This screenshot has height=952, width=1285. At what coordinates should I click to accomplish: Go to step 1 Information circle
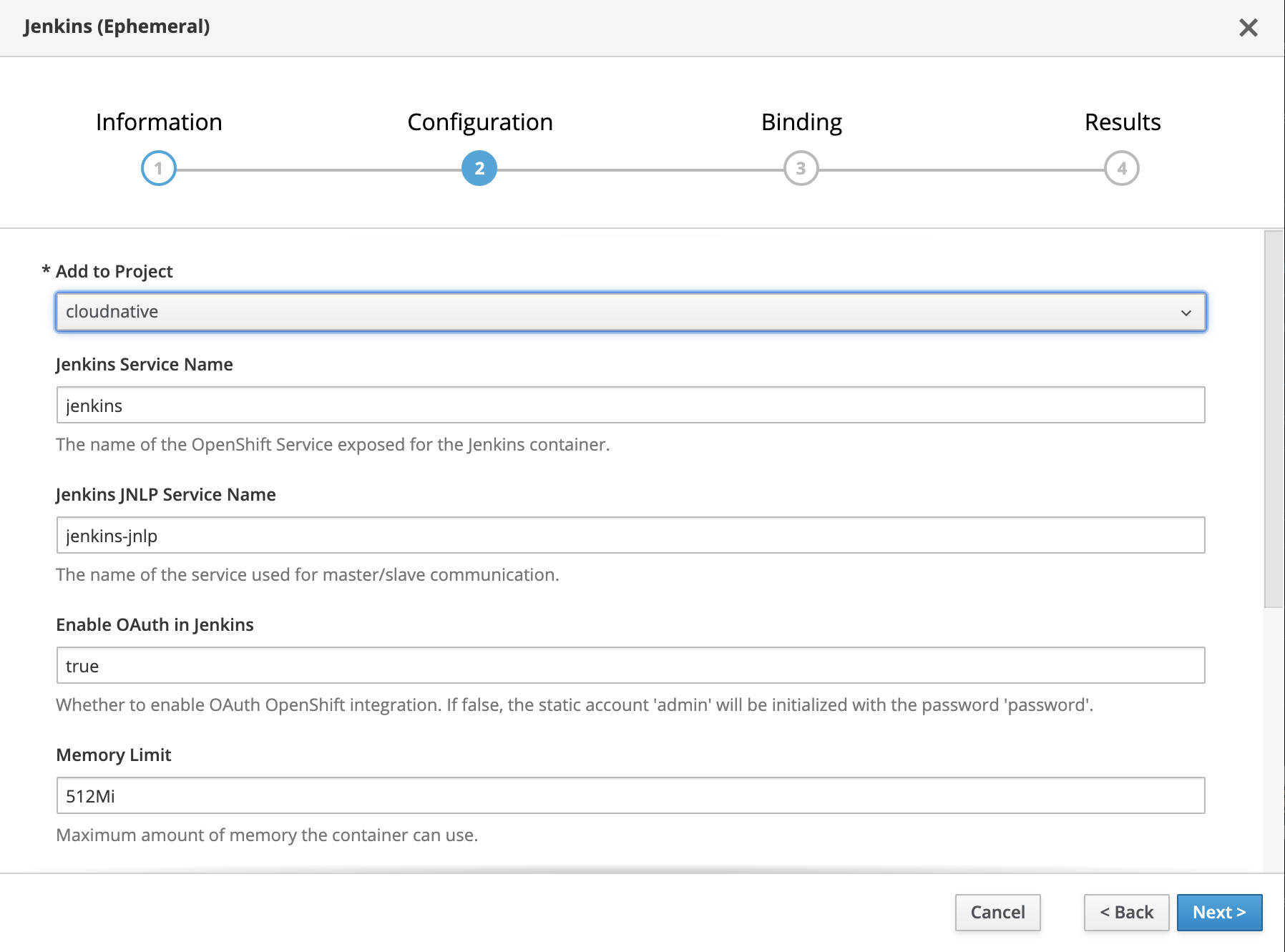(159, 169)
